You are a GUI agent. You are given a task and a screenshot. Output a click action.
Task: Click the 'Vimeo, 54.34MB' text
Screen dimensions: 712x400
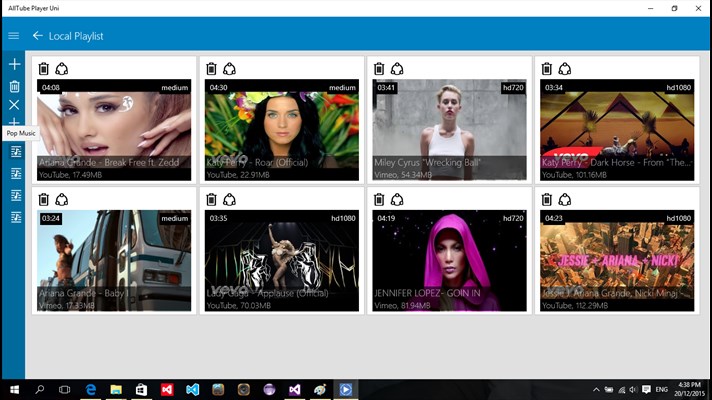coord(403,175)
